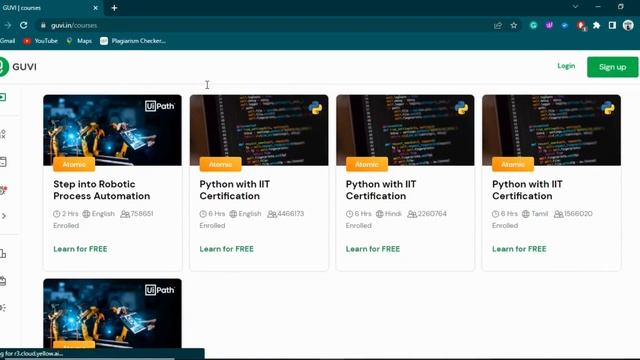Open the tab search chevron in title bar

575,7
